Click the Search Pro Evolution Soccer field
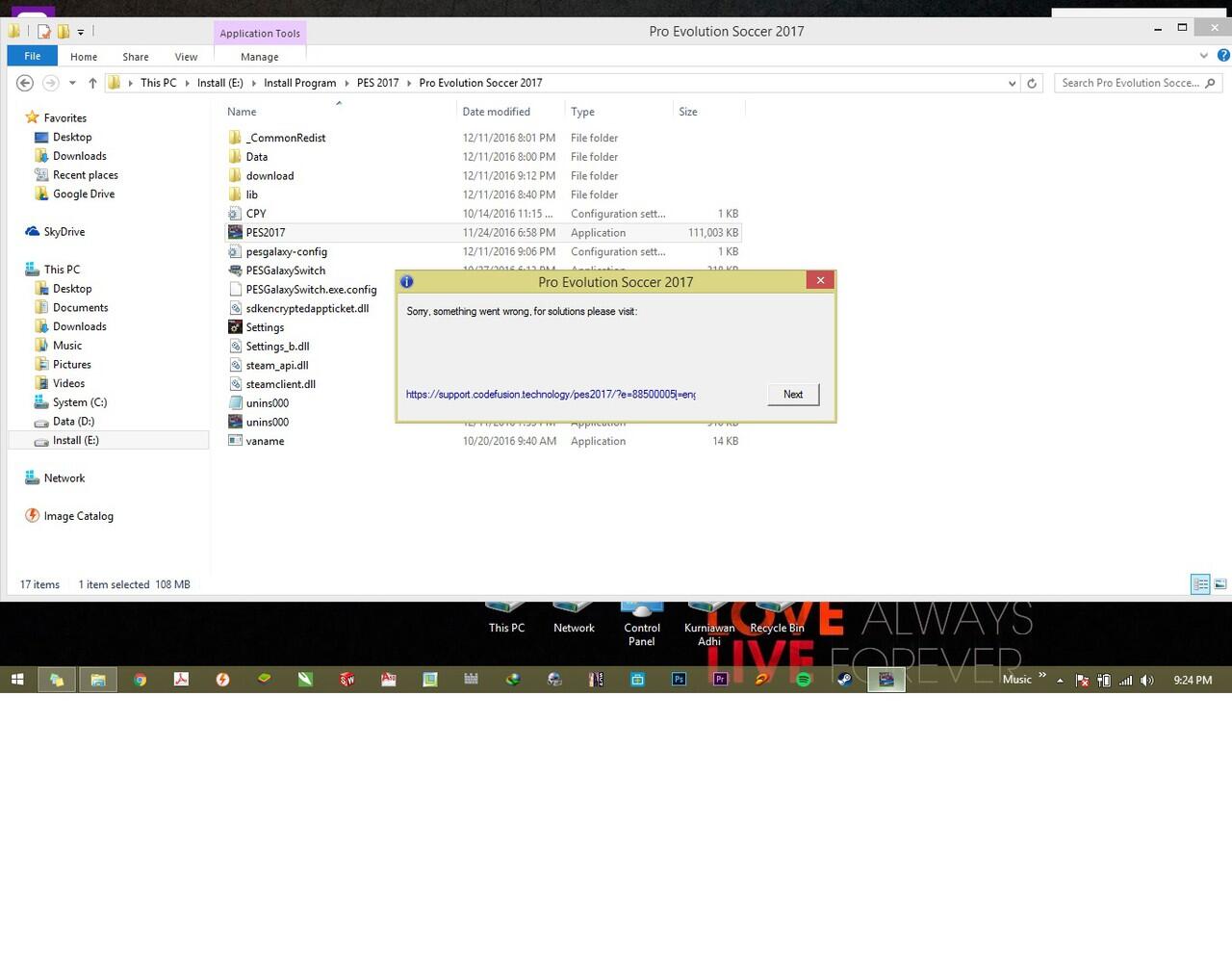 (x=1139, y=83)
